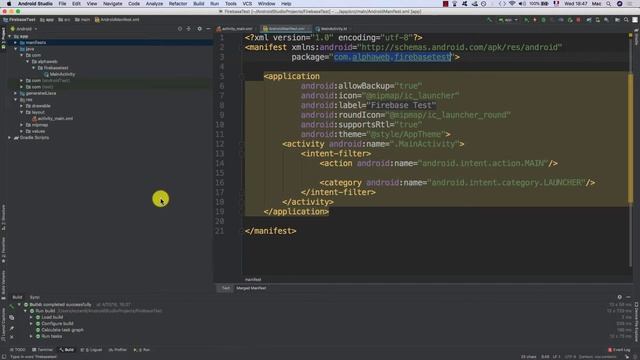Open the File menu
Viewport: 640px width, 360px height.
62,4
